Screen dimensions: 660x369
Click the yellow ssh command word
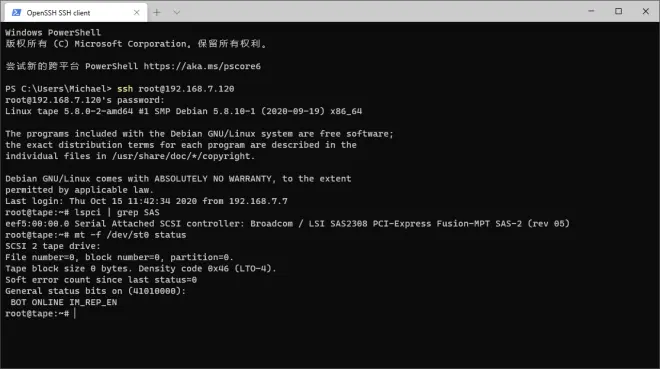click(x=125, y=89)
